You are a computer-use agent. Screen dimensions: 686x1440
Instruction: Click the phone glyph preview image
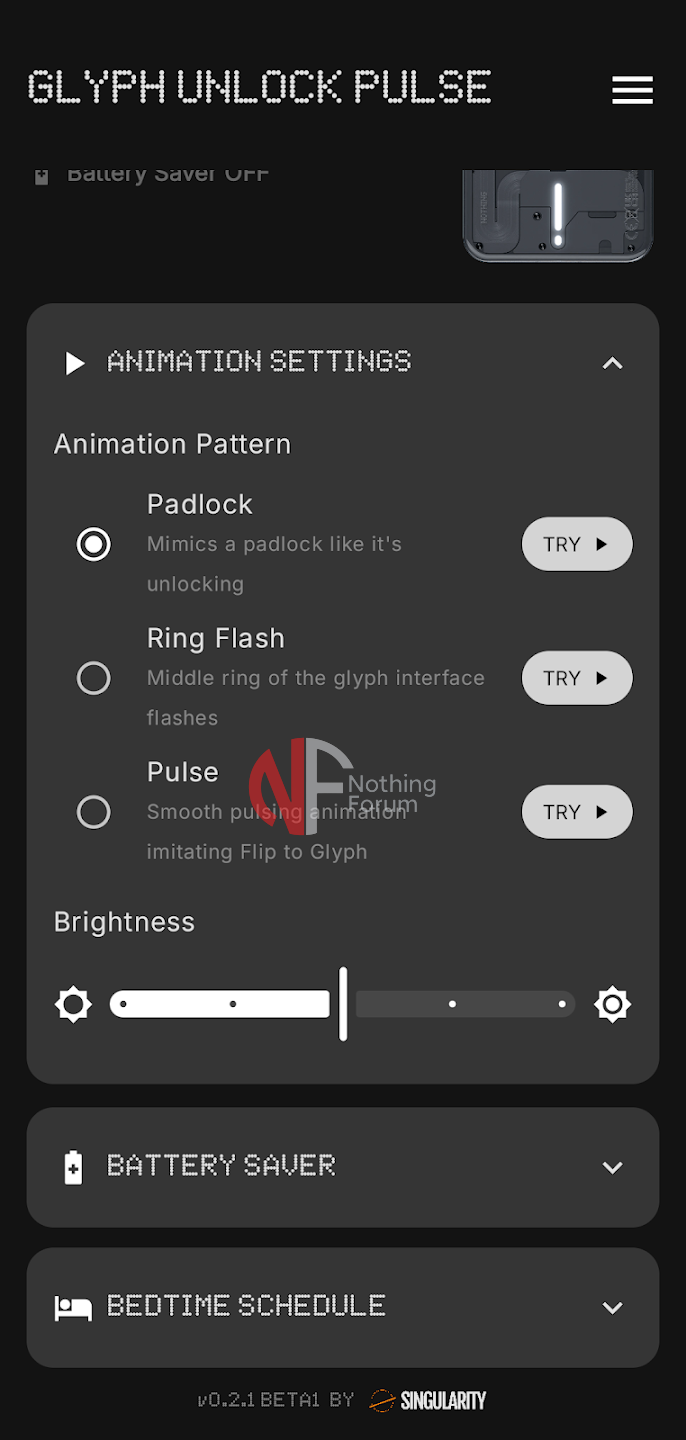coord(557,215)
